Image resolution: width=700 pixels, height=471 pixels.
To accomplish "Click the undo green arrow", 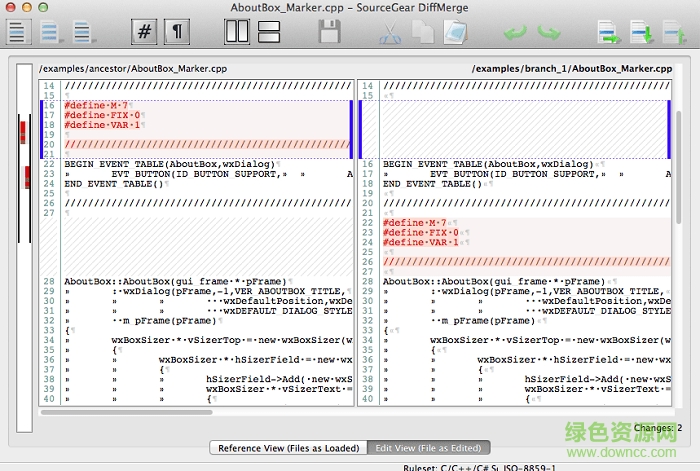I will (x=515, y=32).
